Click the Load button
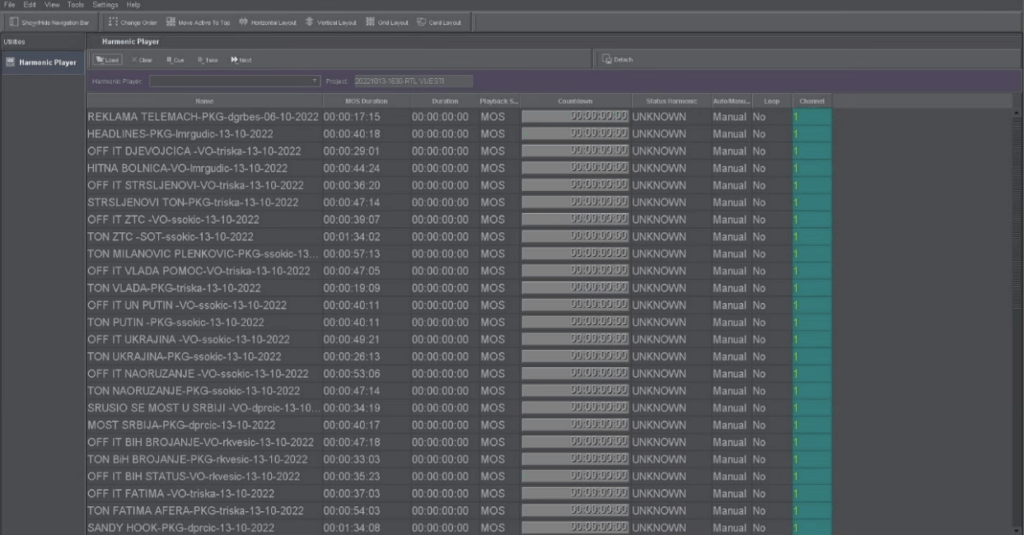Image resolution: width=1024 pixels, height=535 pixels. point(107,59)
